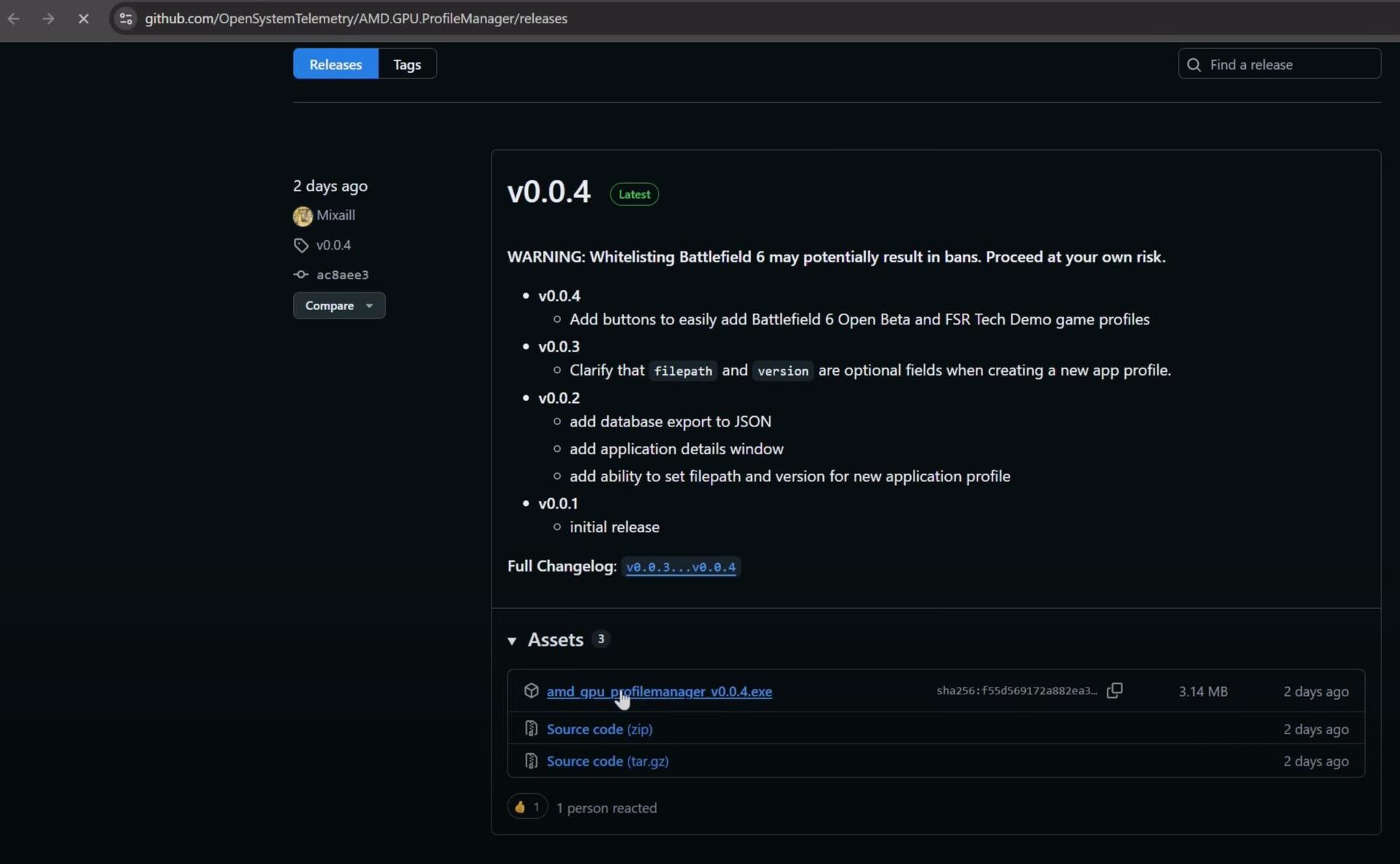The image size is (1400, 864).
Task: Click the commit icon beside ac8aee3
Action: [x=301, y=274]
